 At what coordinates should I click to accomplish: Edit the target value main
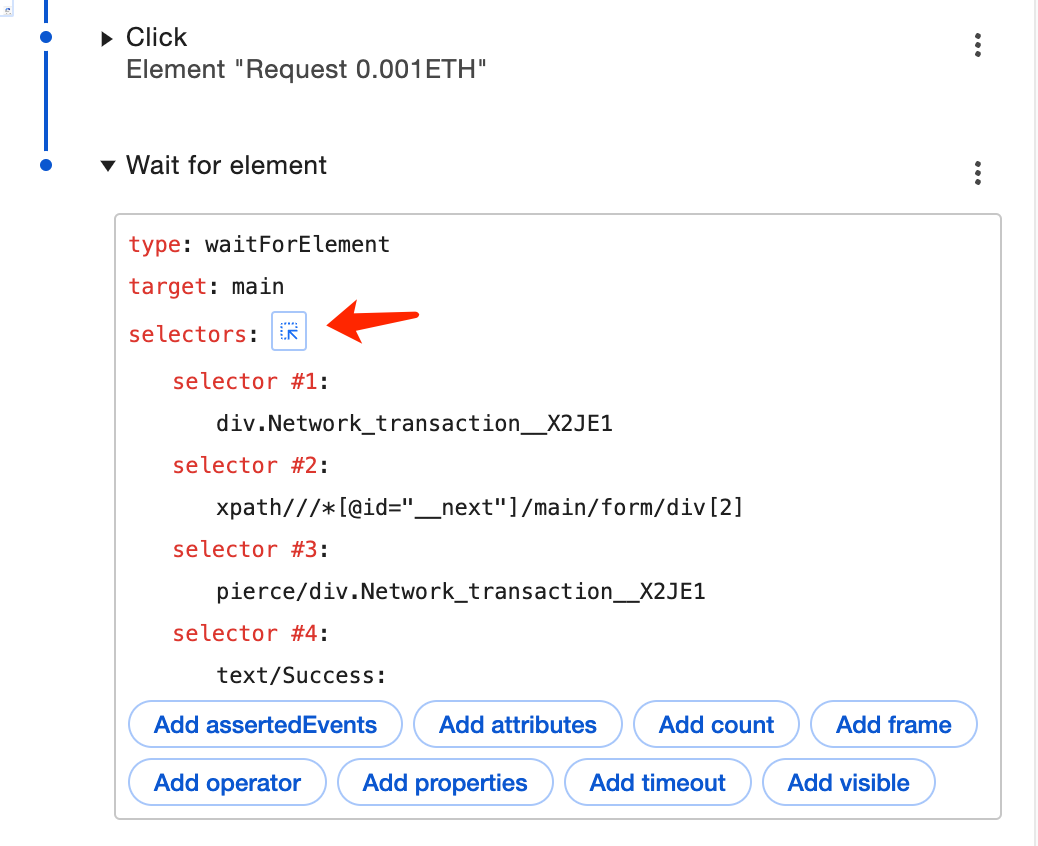point(258,287)
